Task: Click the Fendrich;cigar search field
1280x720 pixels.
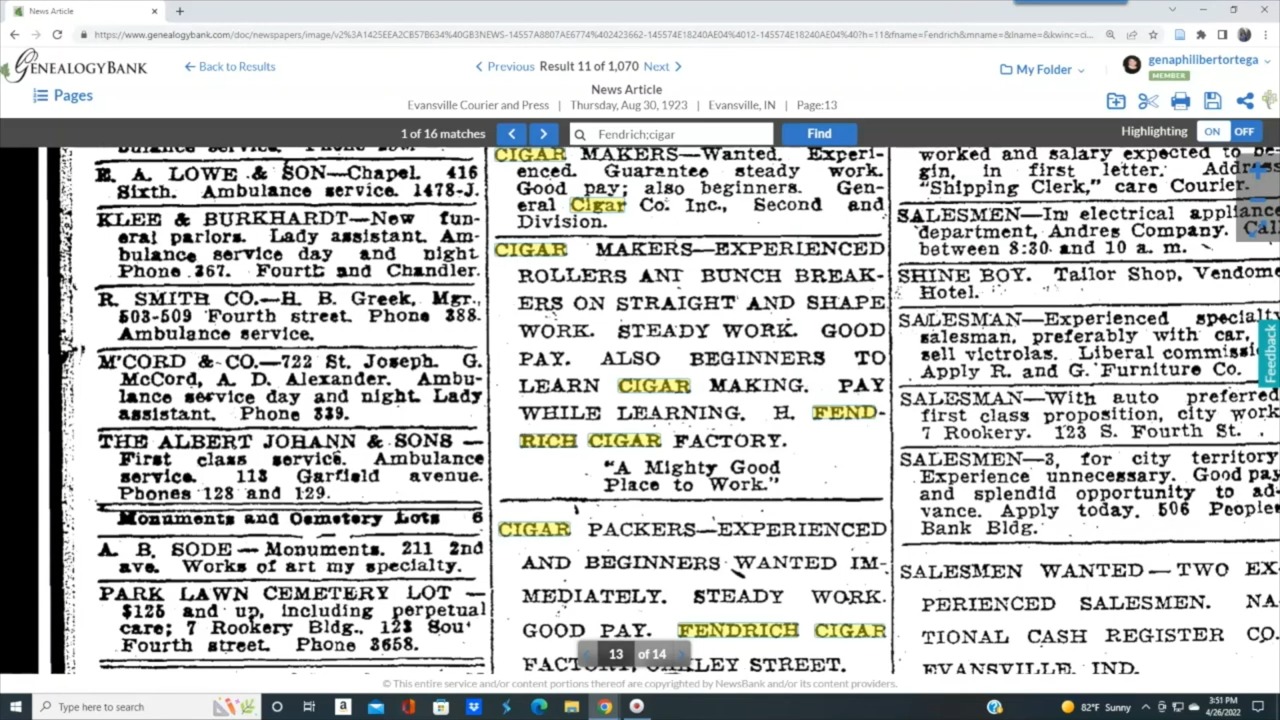Action: 672,134
